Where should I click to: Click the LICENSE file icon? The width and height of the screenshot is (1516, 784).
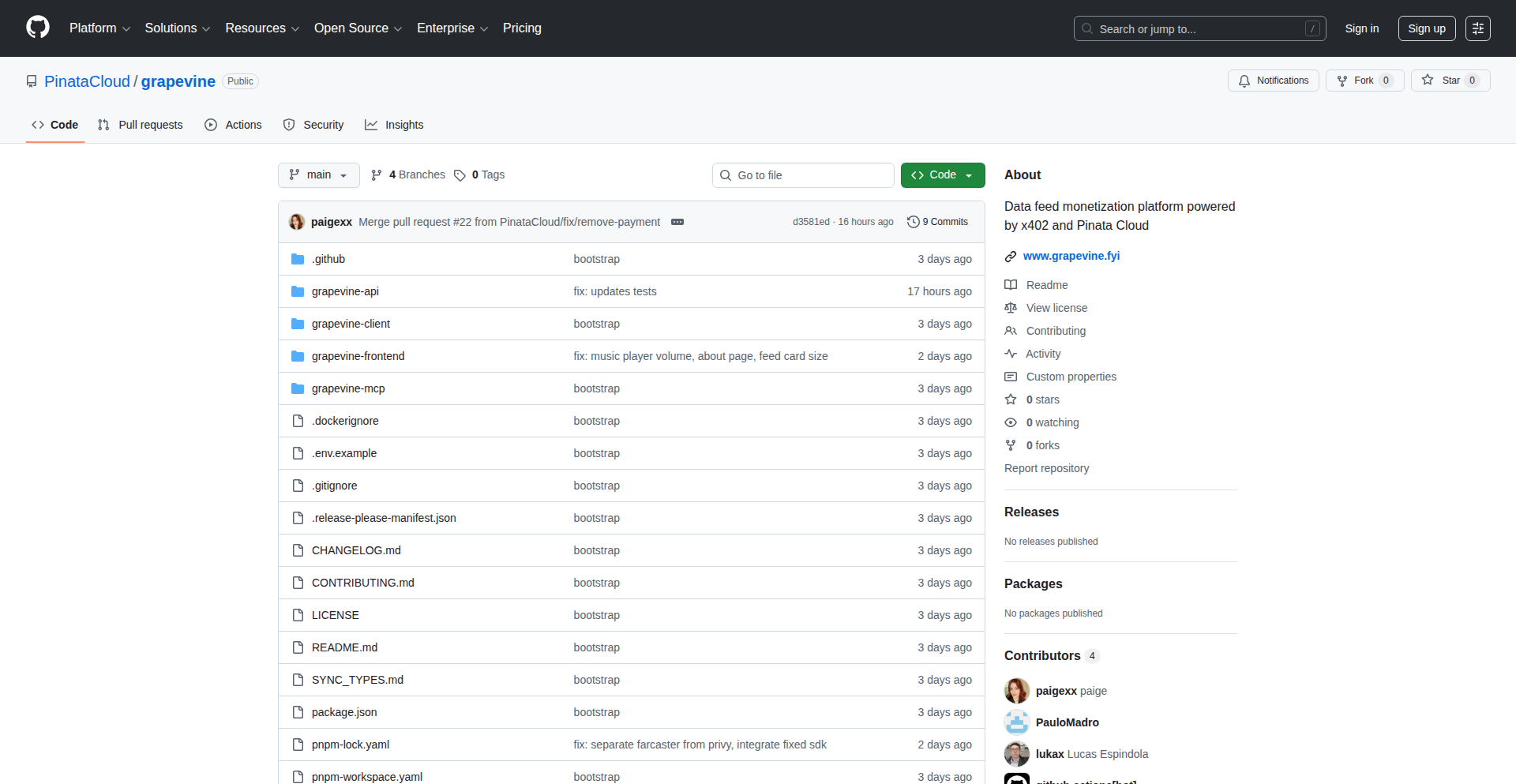point(298,615)
